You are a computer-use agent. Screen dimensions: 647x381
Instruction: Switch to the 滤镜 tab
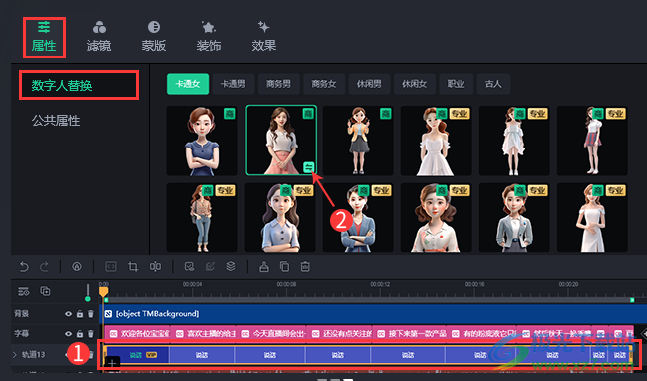click(x=99, y=37)
